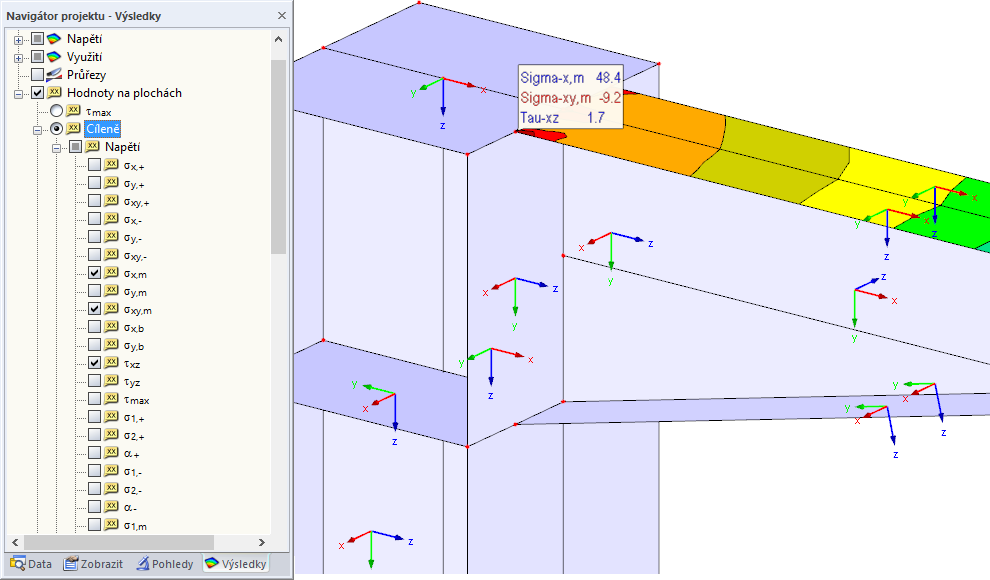The image size is (990, 580).
Task: Switch to the Výsledky tab
Action: [x=236, y=564]
